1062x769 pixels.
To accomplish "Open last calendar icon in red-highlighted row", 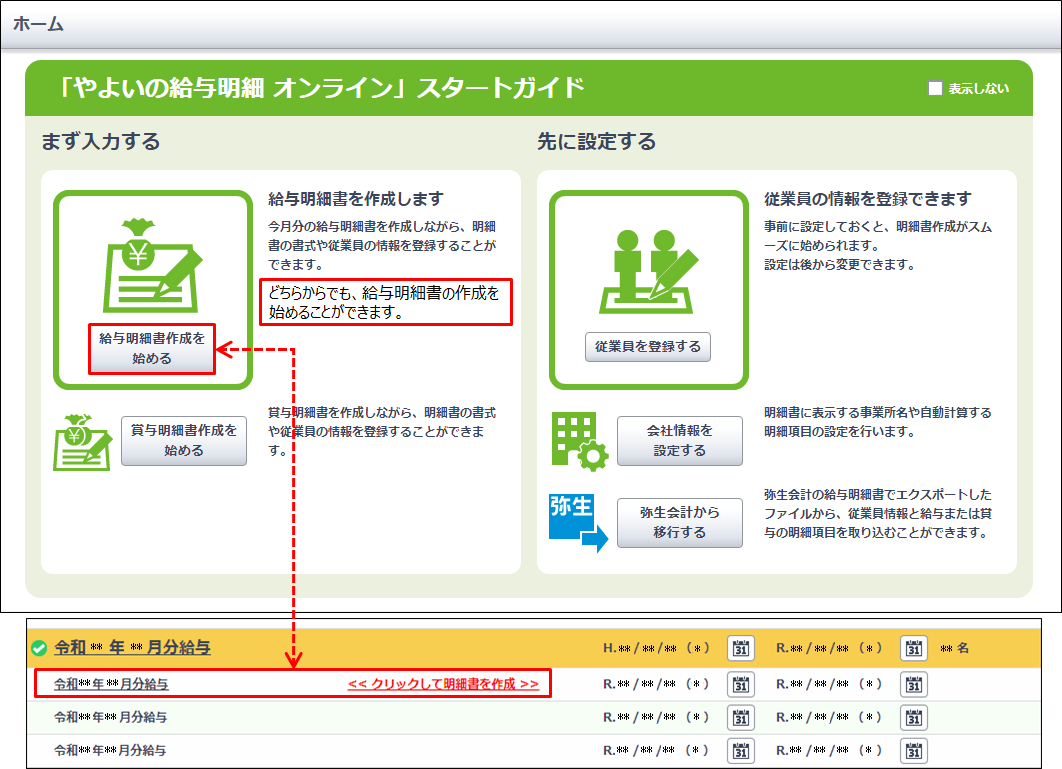I will coord(914,685).
